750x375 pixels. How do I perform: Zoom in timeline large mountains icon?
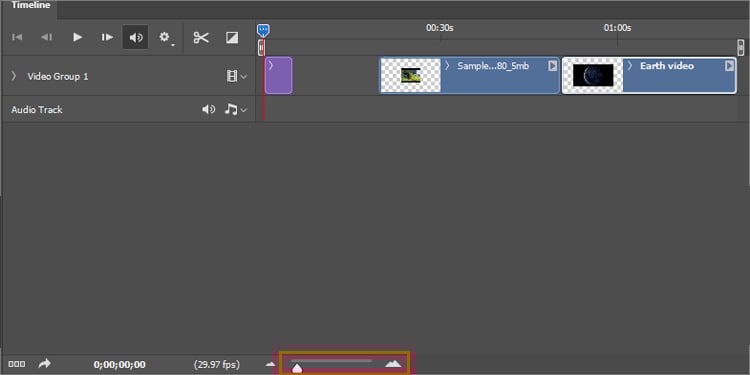tap(393, 364)
